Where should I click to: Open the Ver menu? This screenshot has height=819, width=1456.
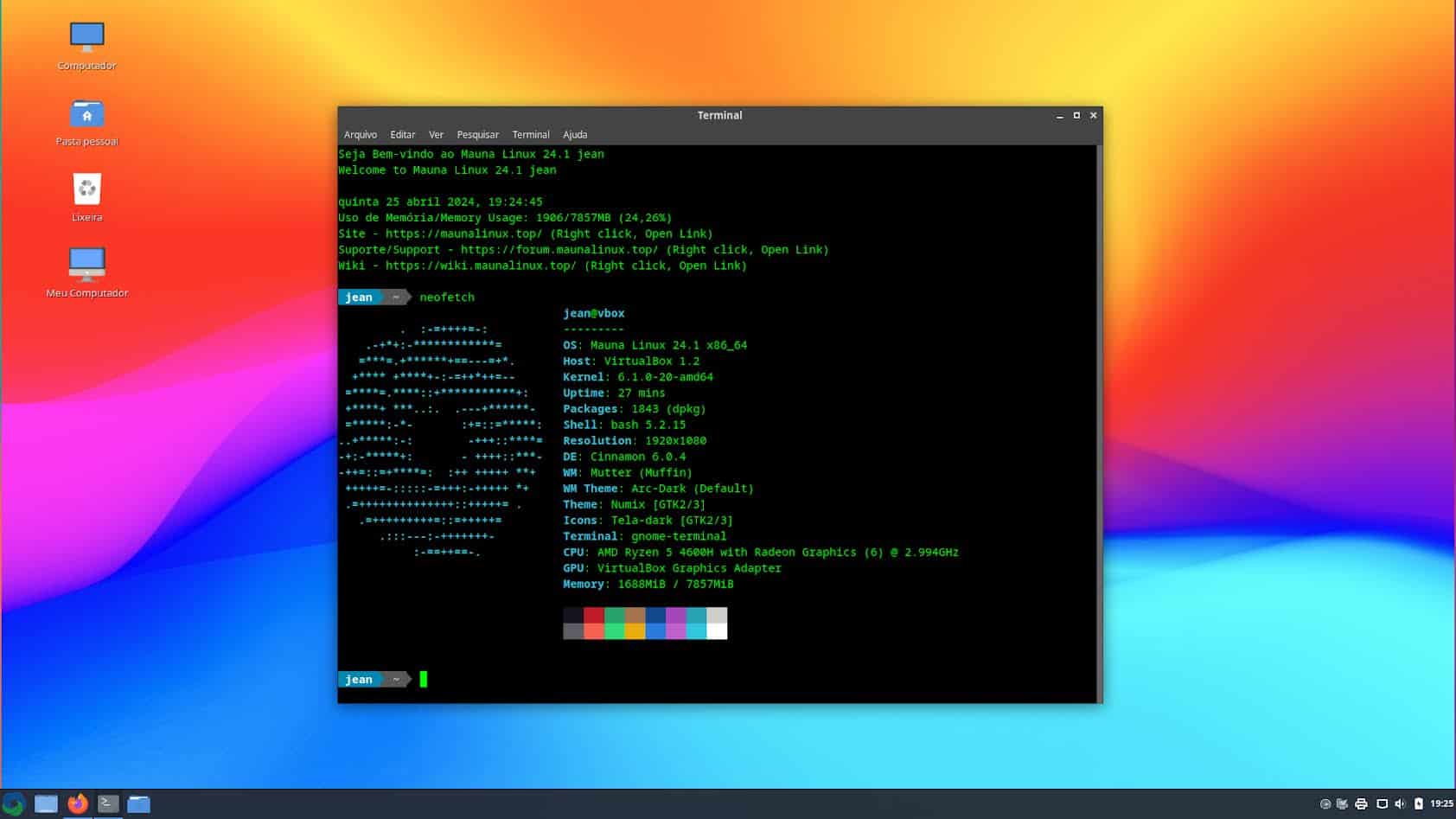(436, 135)
